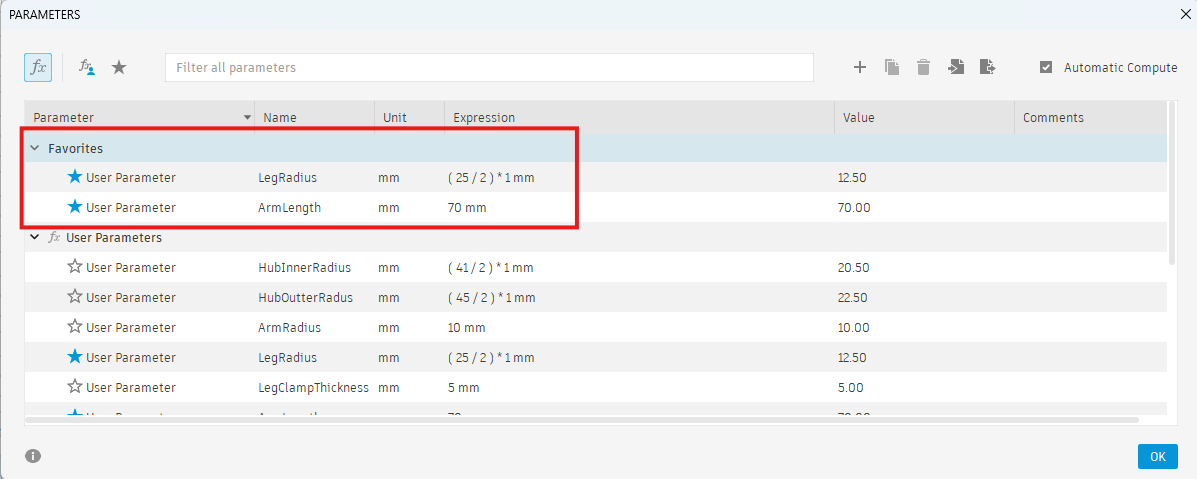1197x479 pixels.
Task: Open the info icon at bottom left
Action: point(32,456)
